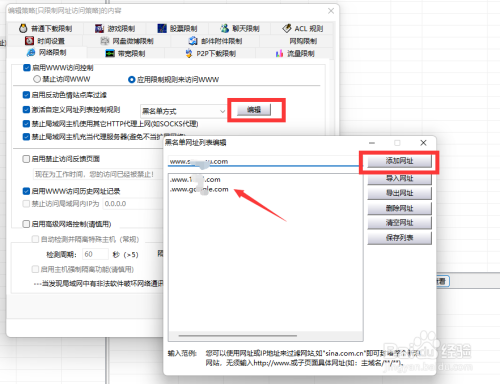Screen dimensions: 500x384
Task: Toggle 禁止局域网主机充当代理服务器 checkbox
Action: point(26,137)
